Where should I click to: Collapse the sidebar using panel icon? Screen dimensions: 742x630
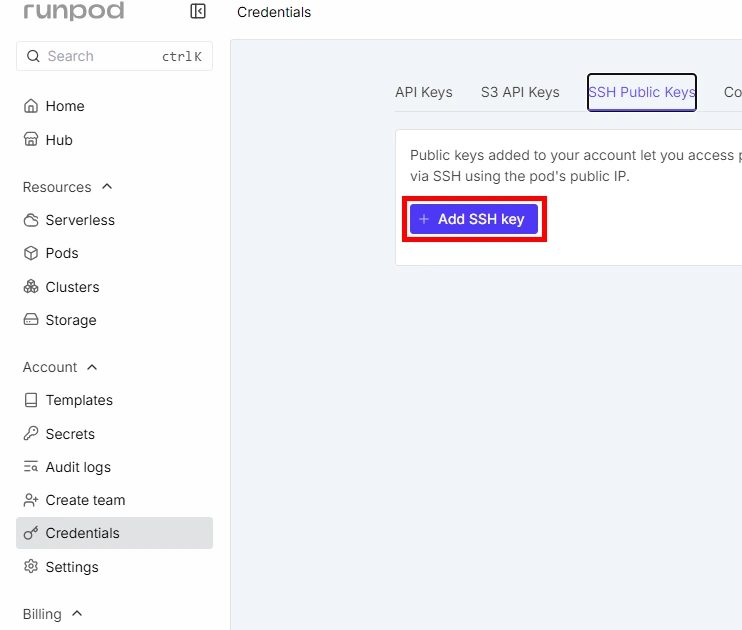[x=198, y=11]
